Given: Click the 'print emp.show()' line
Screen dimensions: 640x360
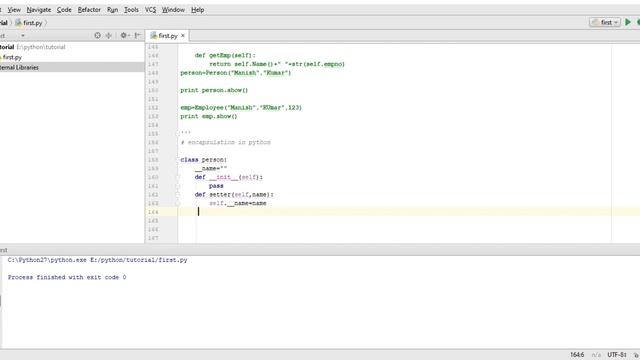Looking at the screenshot, I should point(209,116).
